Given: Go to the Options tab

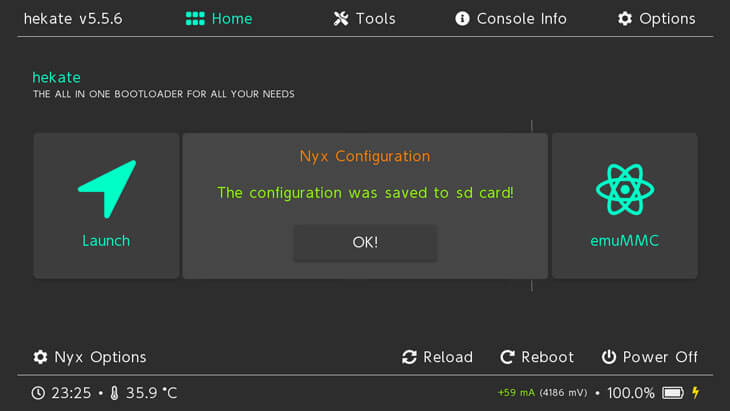Looking at the screenshot, I should tap(656, 19).
